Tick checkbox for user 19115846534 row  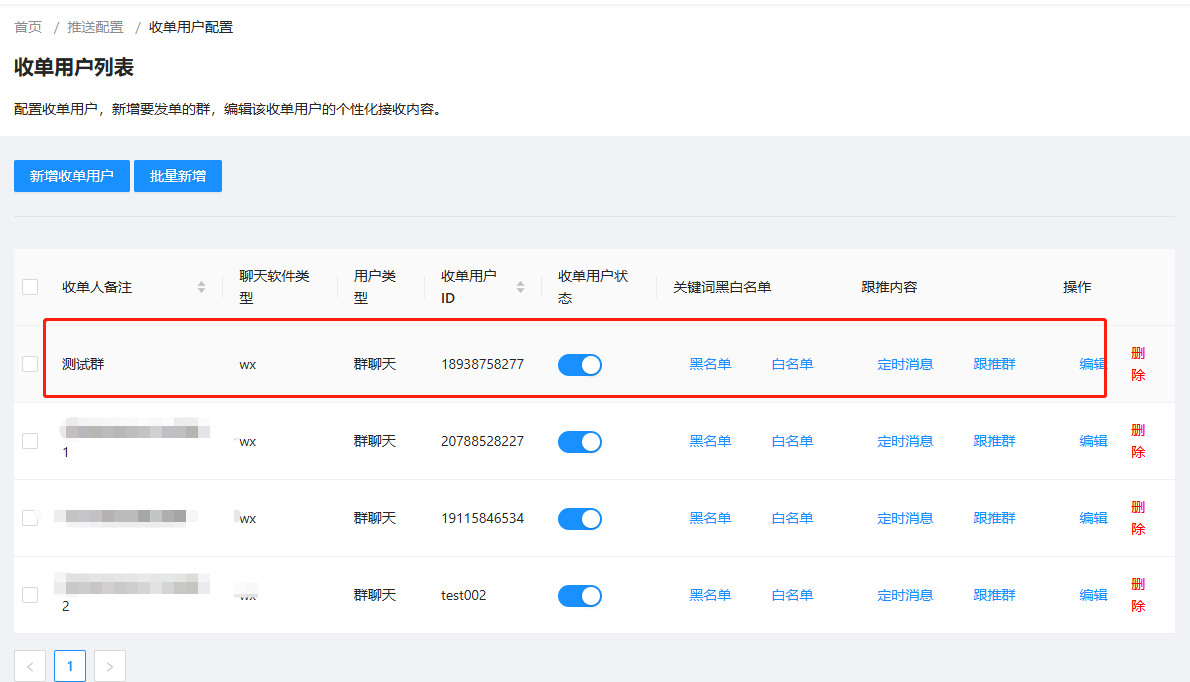(x=30, y=518)
